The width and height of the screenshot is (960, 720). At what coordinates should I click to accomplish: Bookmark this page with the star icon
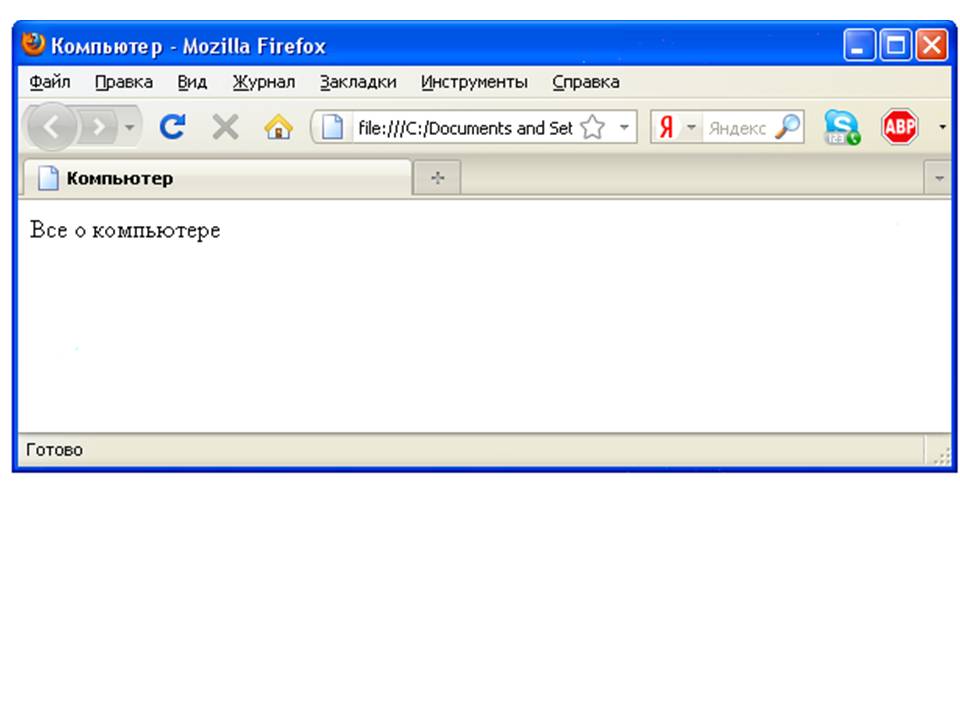click(593, 128)
